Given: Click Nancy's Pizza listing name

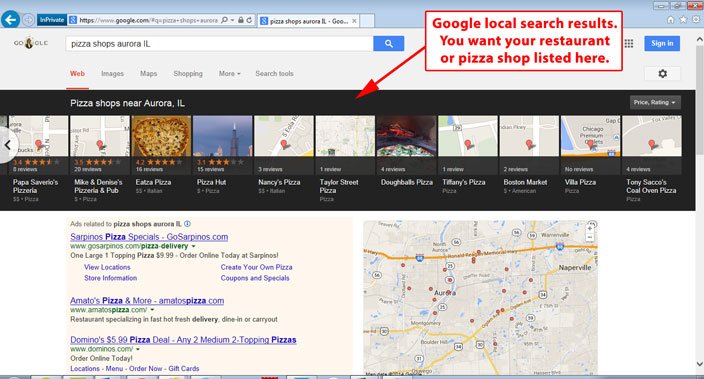Looking at the screenshot, I should pos(279,182).
